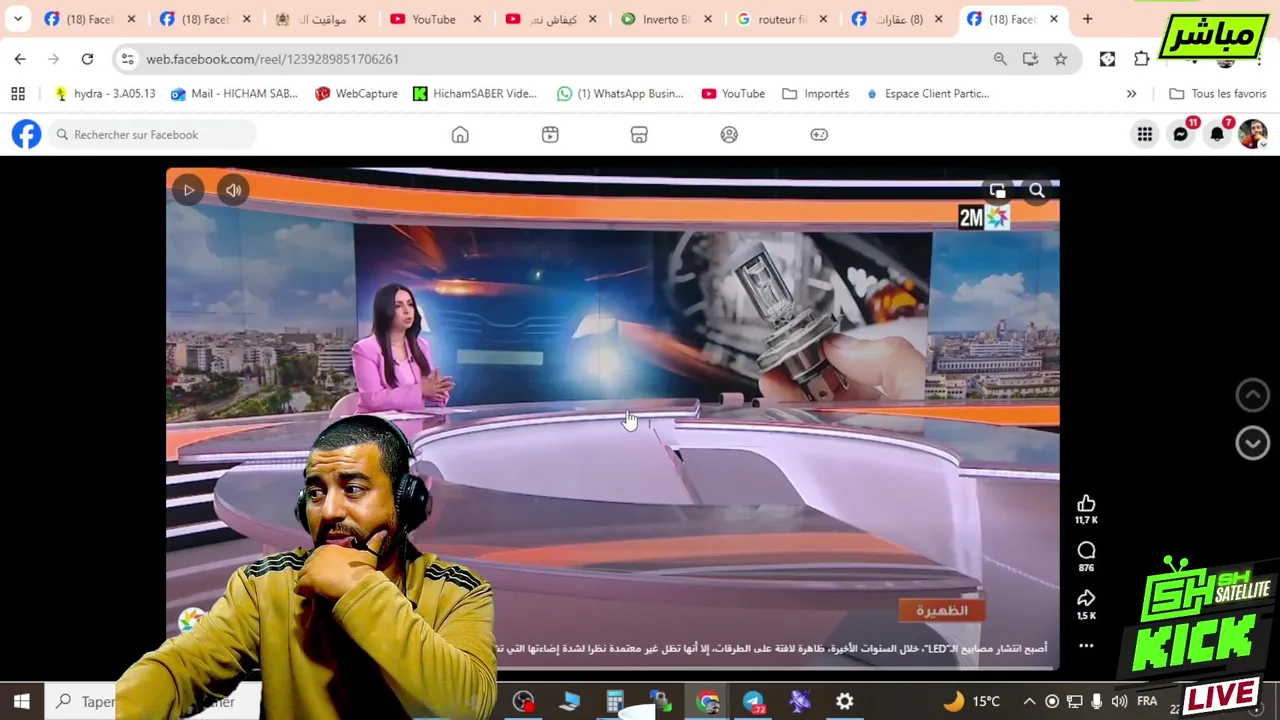
Task: Open reel in mini player mode
Action: click(997, 190)
